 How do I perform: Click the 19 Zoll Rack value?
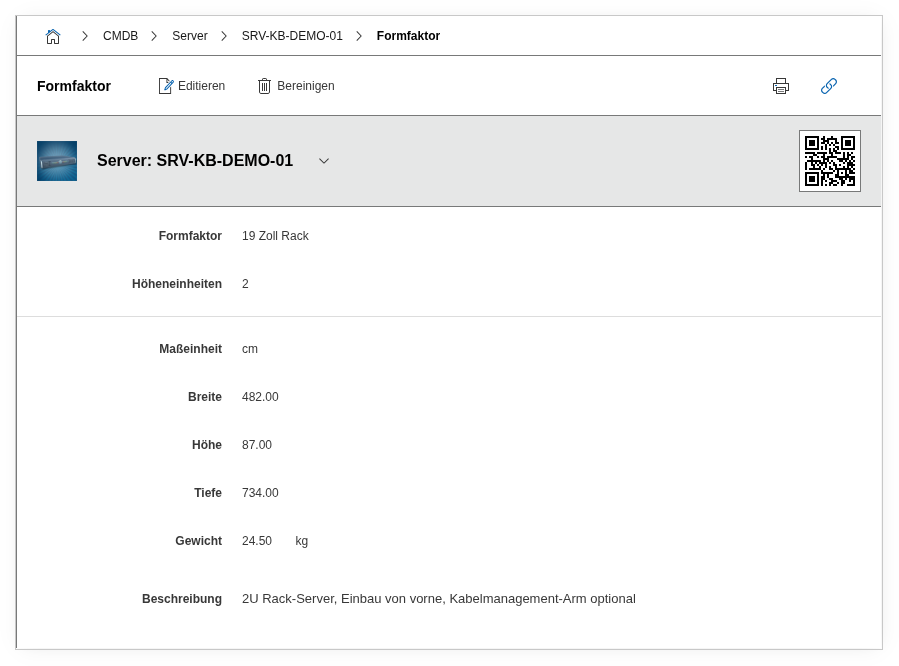click(x=275, y=236)
